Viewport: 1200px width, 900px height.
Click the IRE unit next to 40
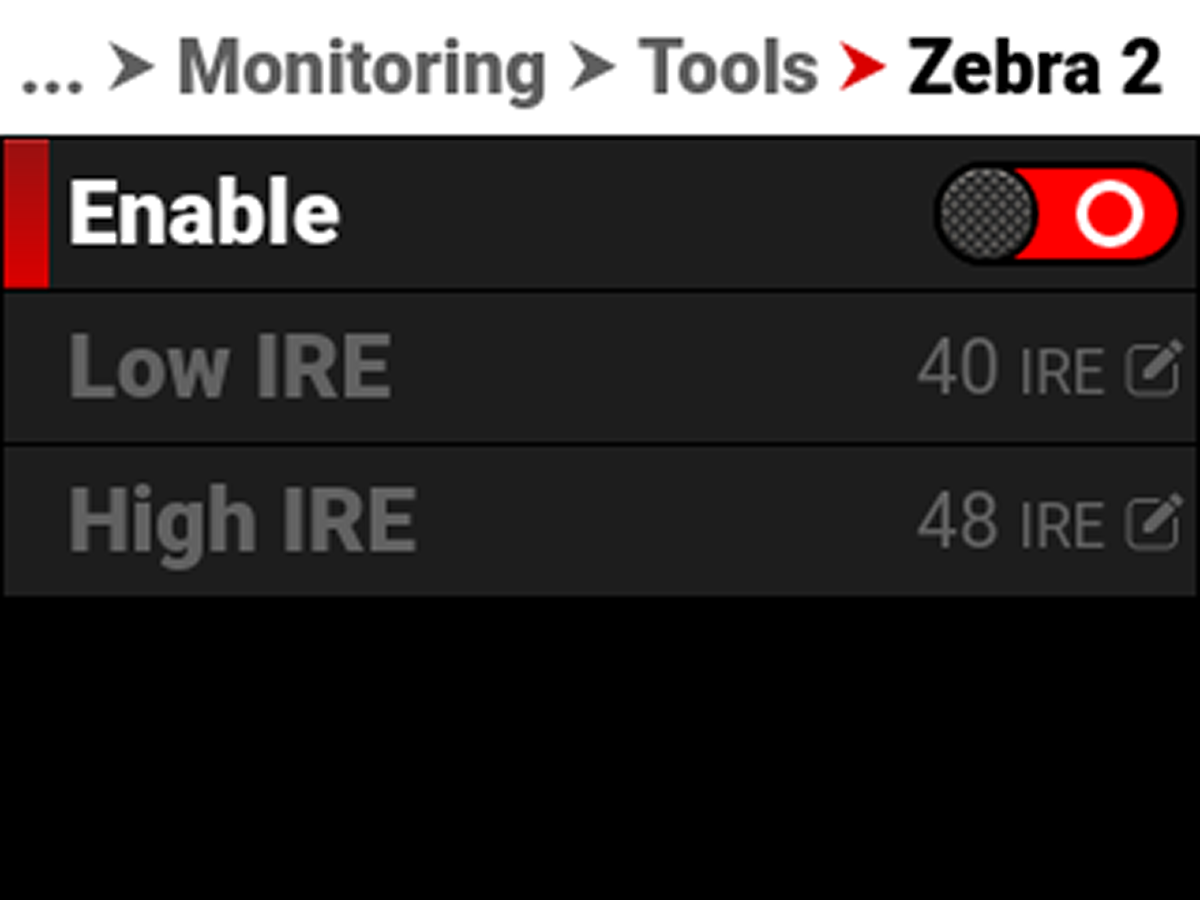tap(1061, 372)
